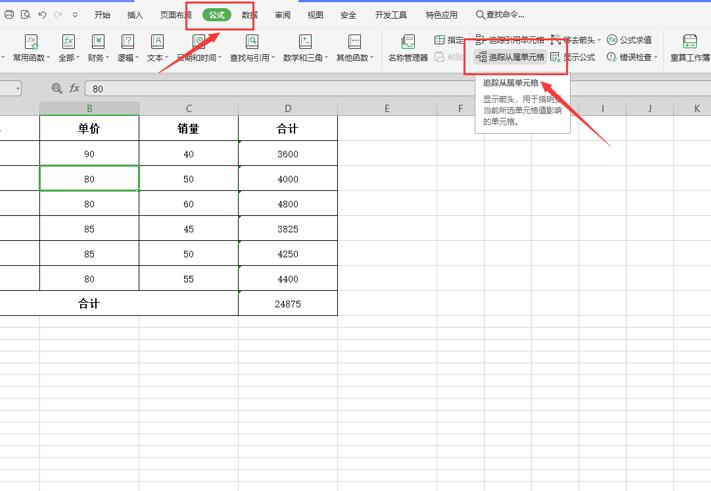
Task: Click 公式求值 evaluate formula
Action: pyautogui.click(x=629, y=40)
